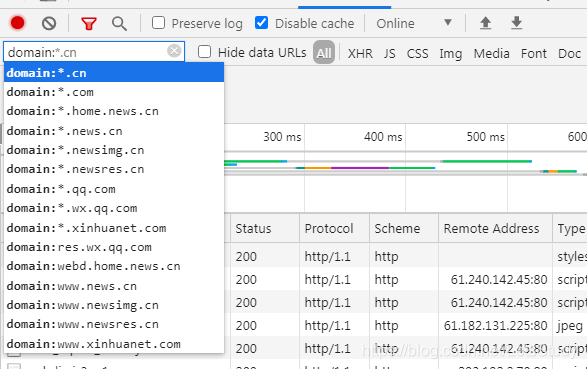Image resolution: width=587 pixels, height=369 pixels.
Task: Choose domain:*.newsimg.cn suggestion
Action: click(x=114, y=150)
